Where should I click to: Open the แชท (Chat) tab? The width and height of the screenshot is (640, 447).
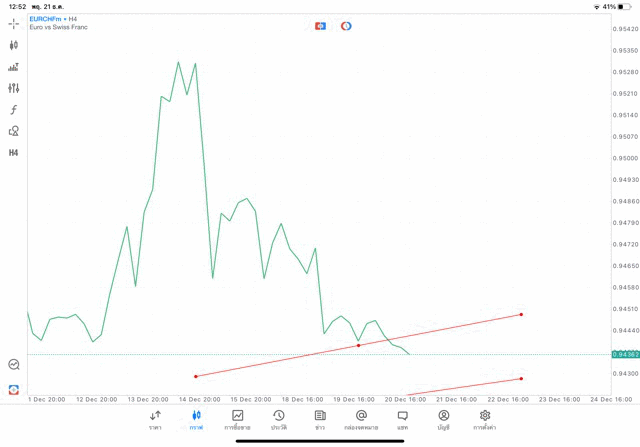point(402,419)
